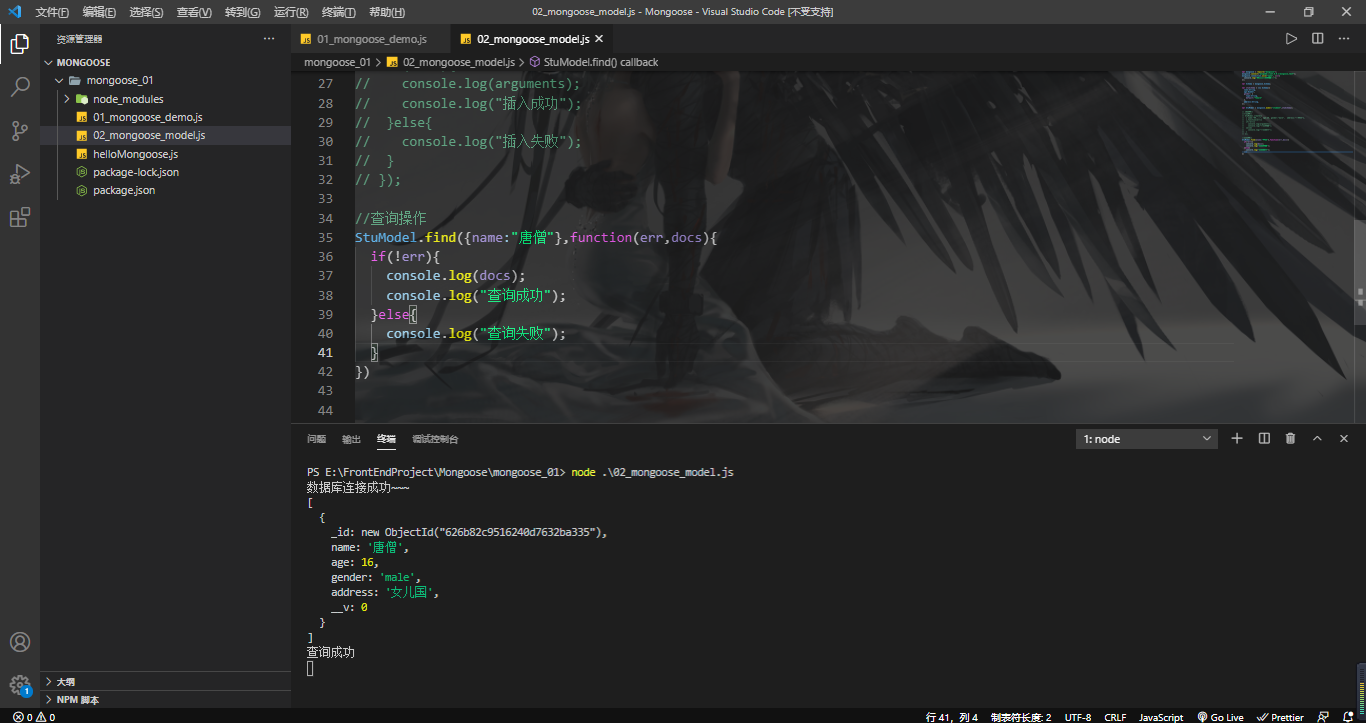
Task: Open the Run and Debug view
Action: click(x=20, y=174)
